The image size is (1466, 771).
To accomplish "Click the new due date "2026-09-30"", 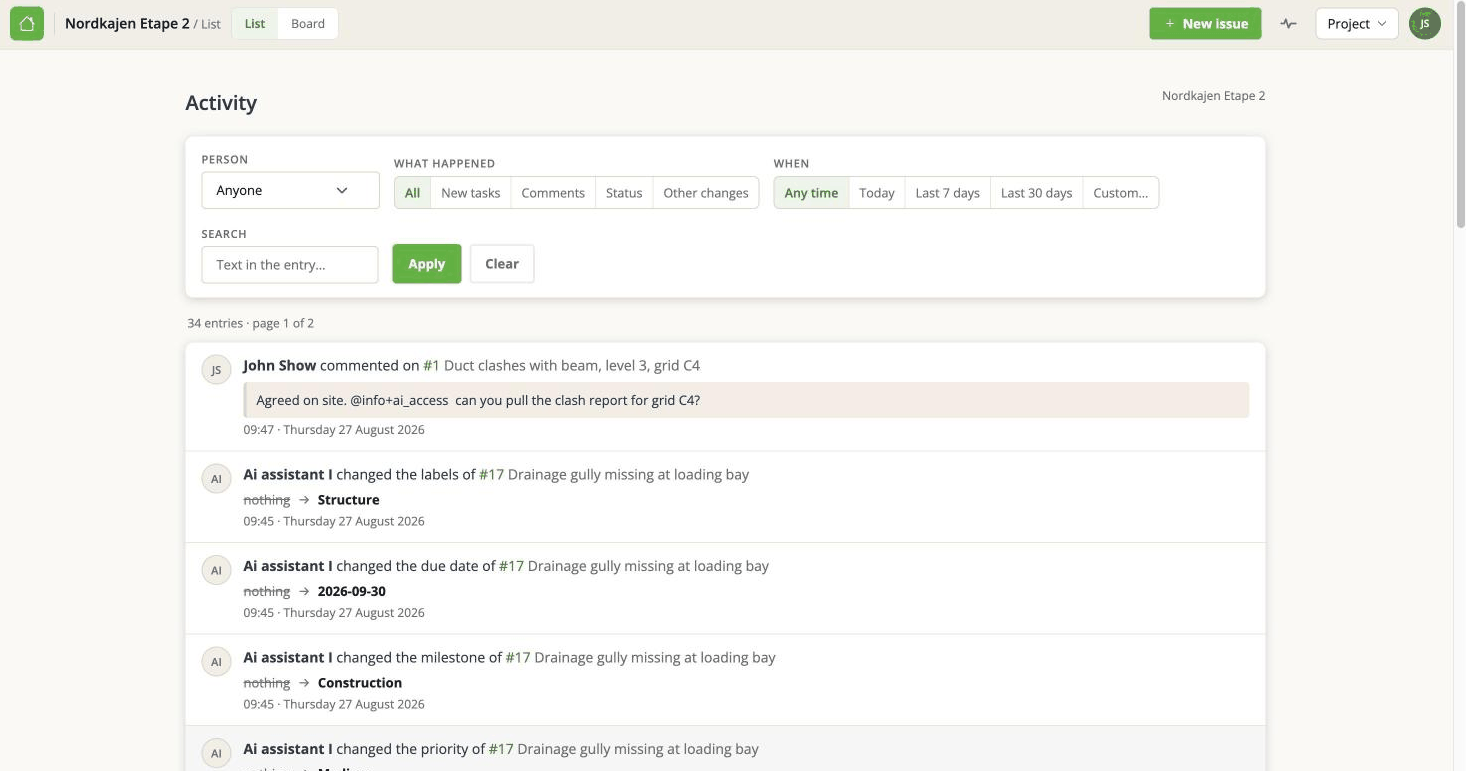I will (352, 591).
